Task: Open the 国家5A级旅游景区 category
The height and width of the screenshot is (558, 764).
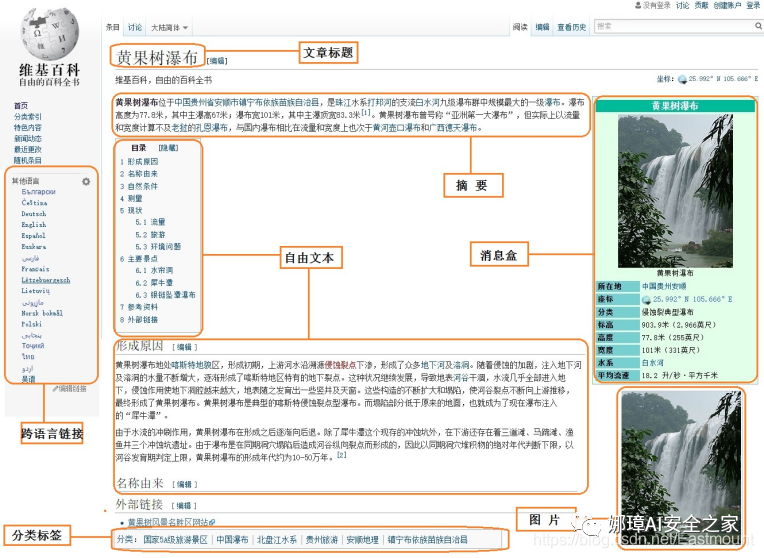Action: [175, 540]
